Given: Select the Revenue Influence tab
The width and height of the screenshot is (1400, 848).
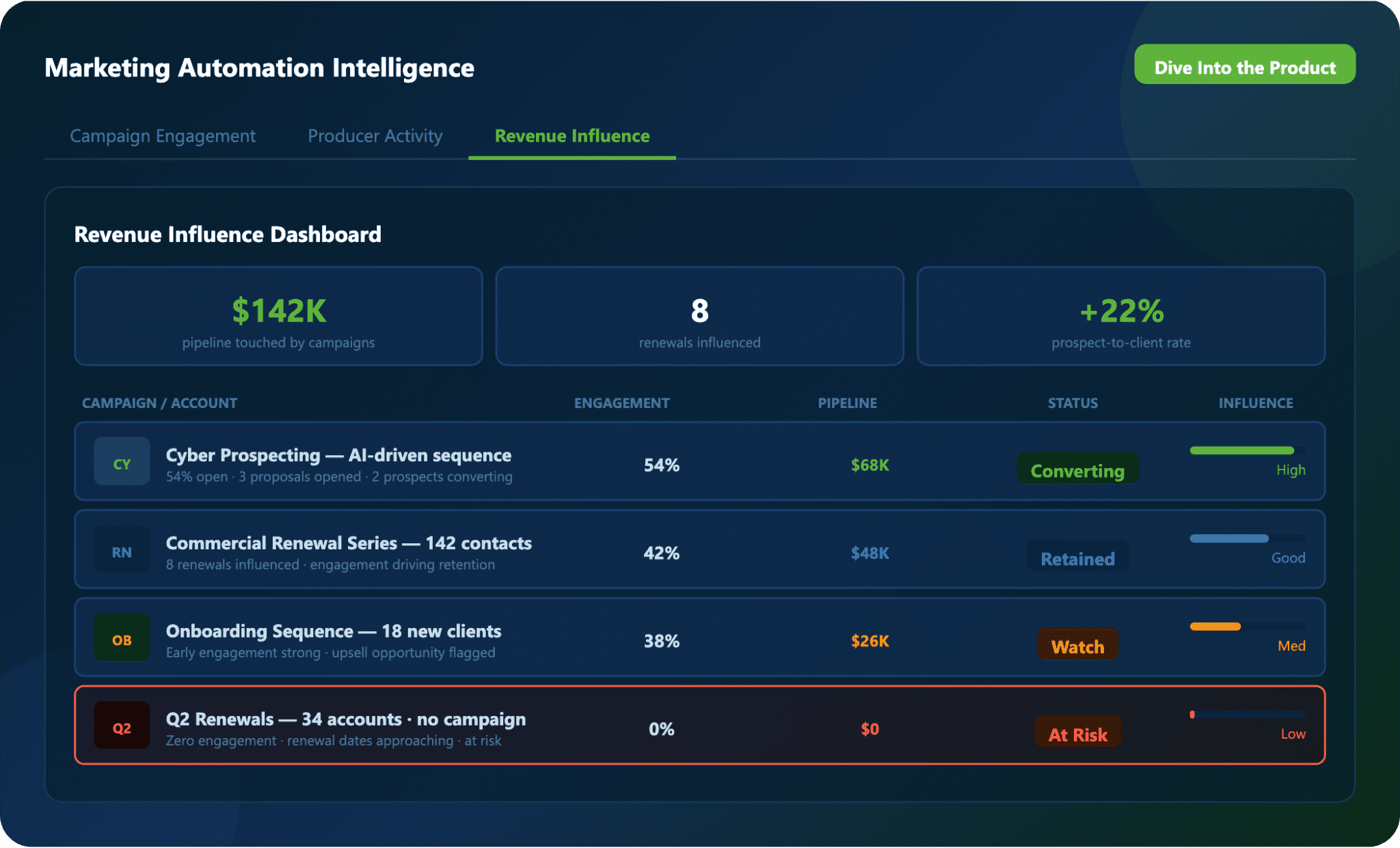Looking at the screenshot, I should tap(571, 136).
